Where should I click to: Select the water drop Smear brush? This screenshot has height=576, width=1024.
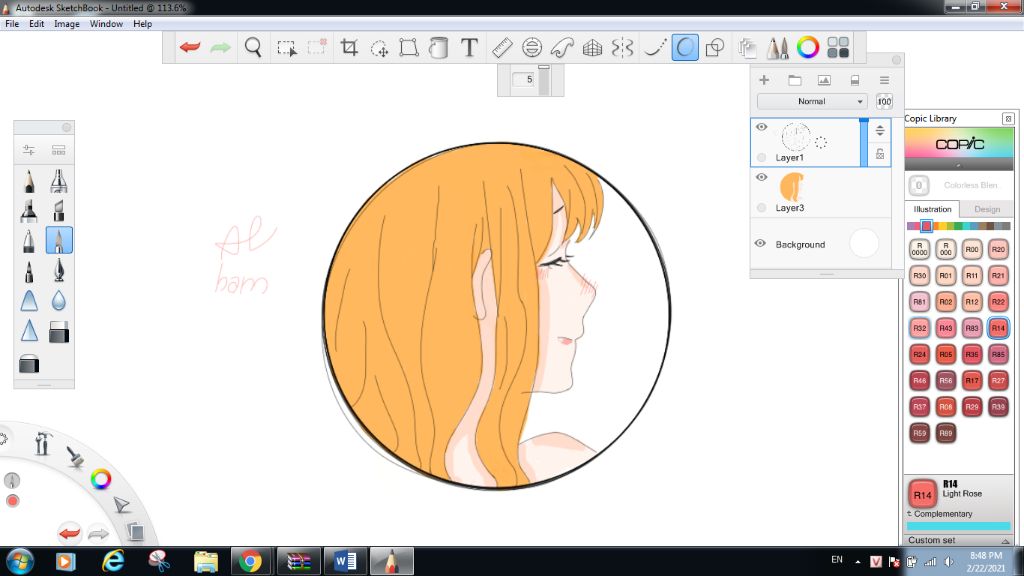coord(59,300)
